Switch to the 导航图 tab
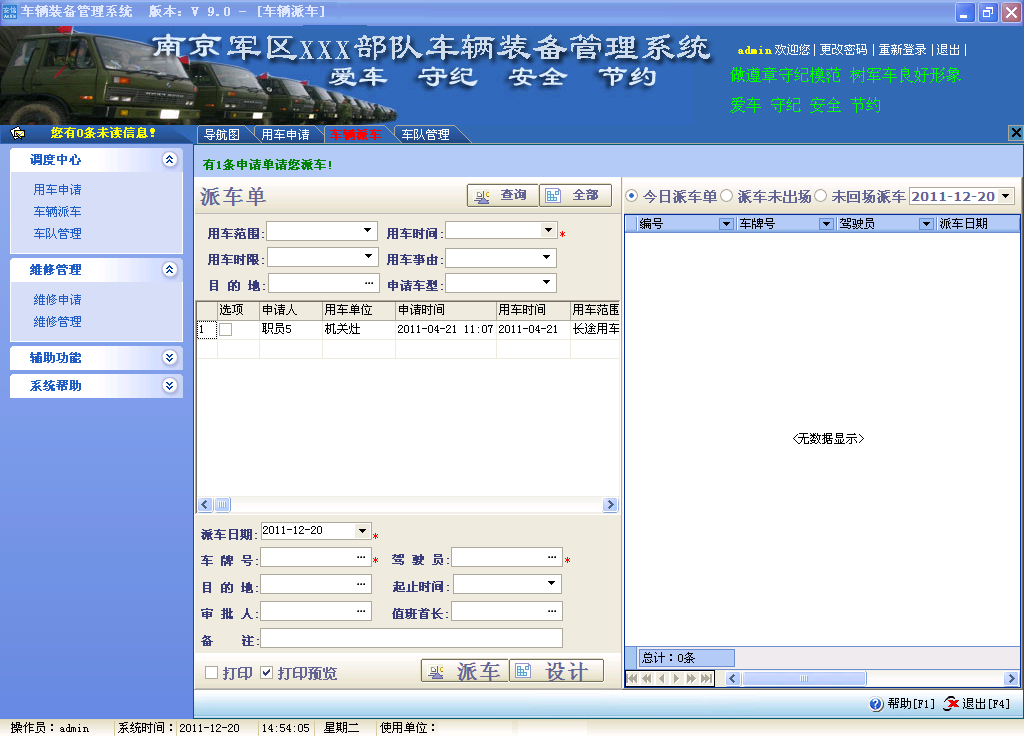 coord(221,134)
